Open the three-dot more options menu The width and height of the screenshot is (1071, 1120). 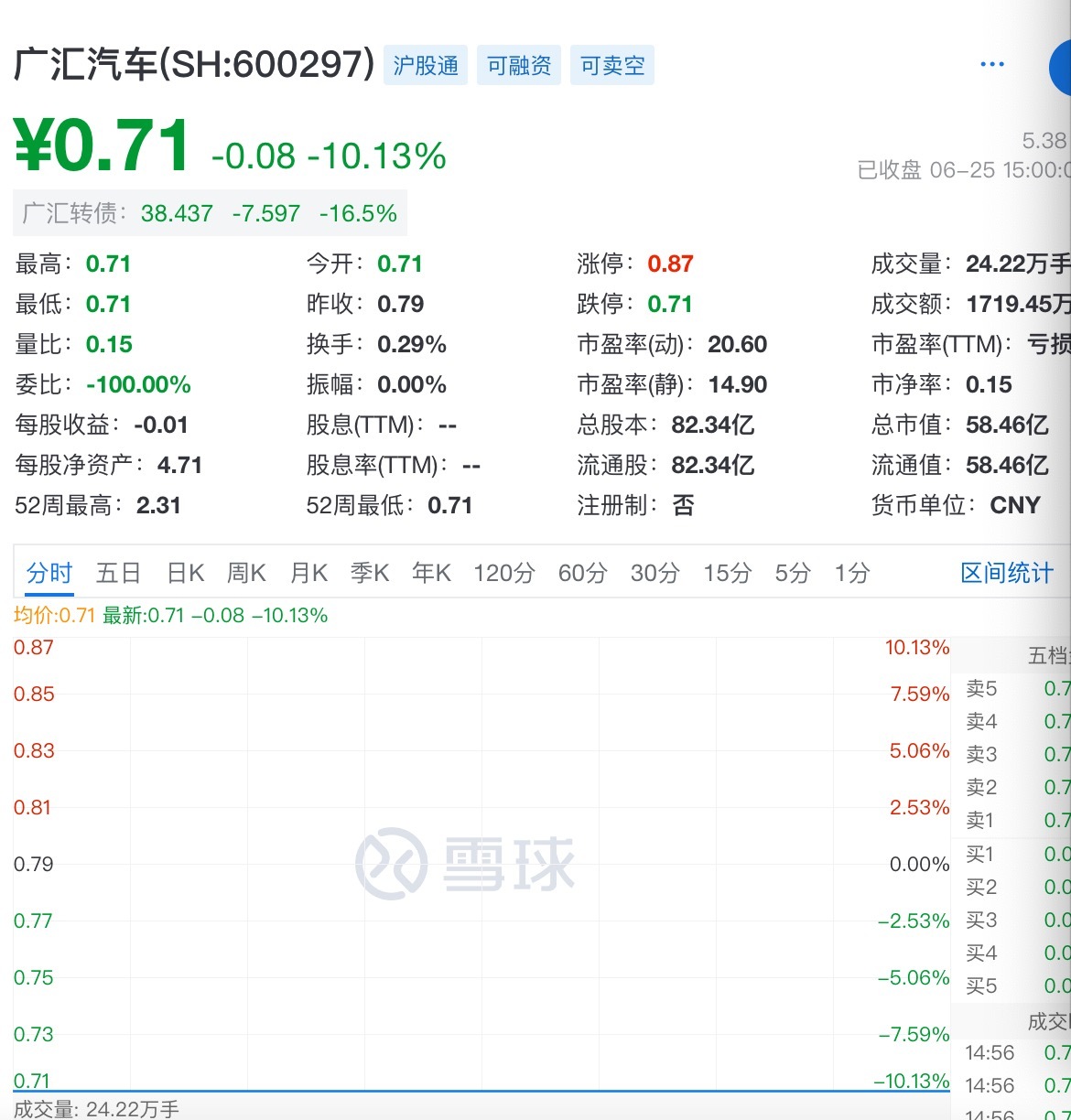pyautogui.click(x=992, y=65)
